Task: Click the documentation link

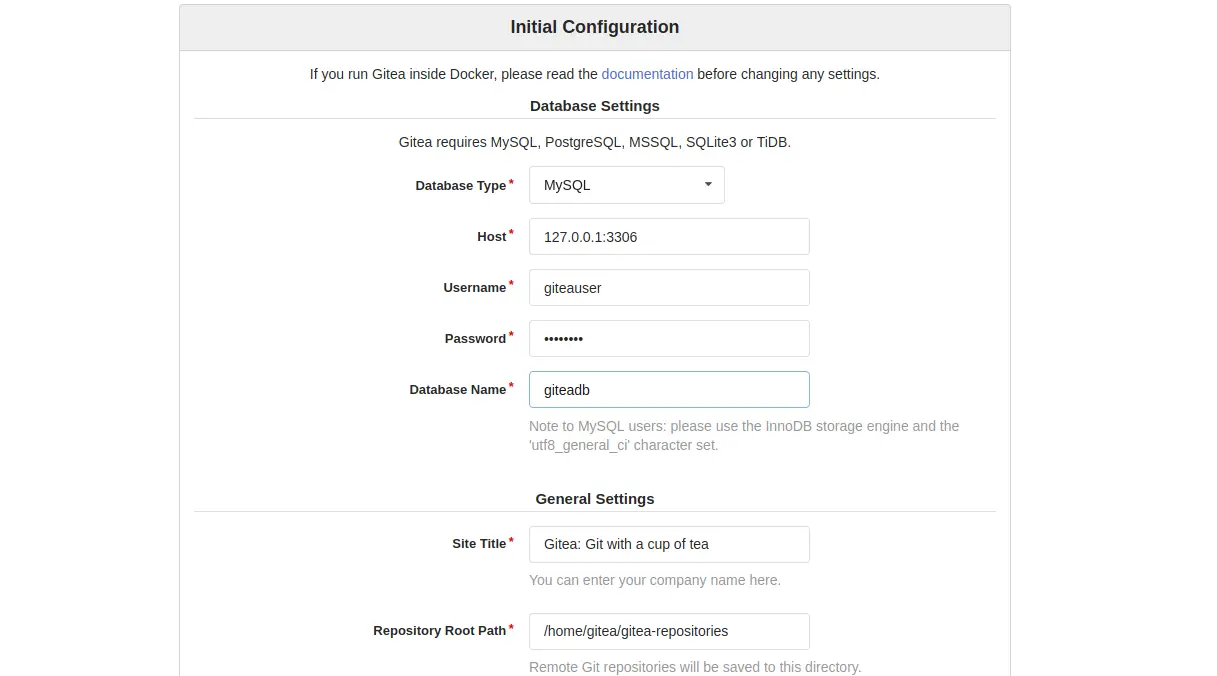Action: click(647, 74)
